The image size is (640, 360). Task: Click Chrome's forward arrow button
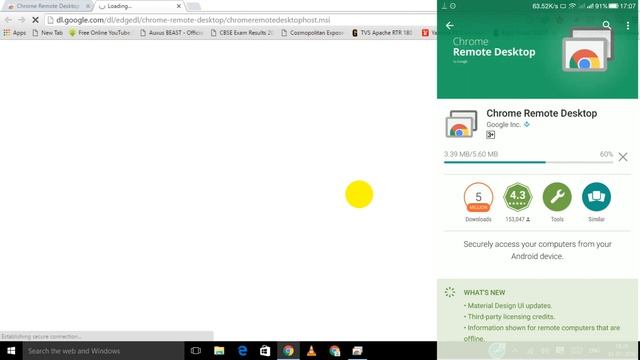[22, 20]
